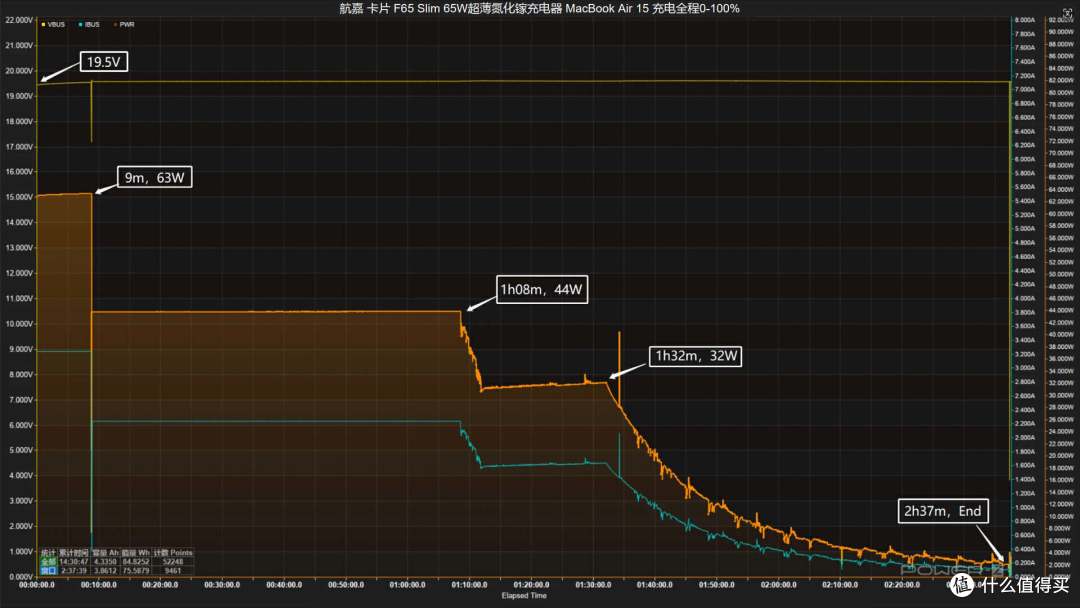Image resolution: width=1080 pixels, height=608 pixels.
Task: Click the fit-to-view icon at chart corner
Action: tap(1068, 13)
